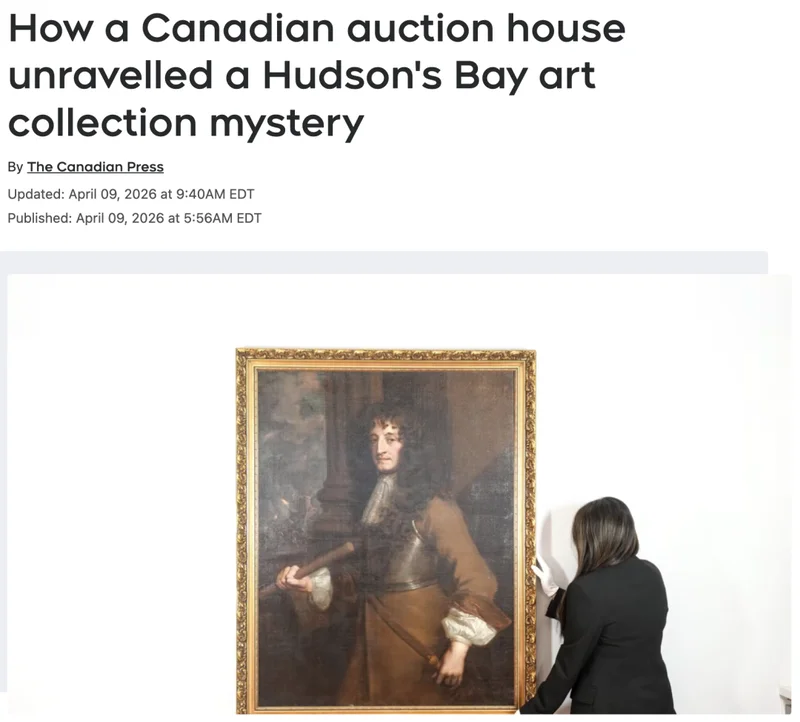Click the ornate gold frame's top edge
Image resolution: width=800 pixels, height=722 pixels.
coord(386,355)
